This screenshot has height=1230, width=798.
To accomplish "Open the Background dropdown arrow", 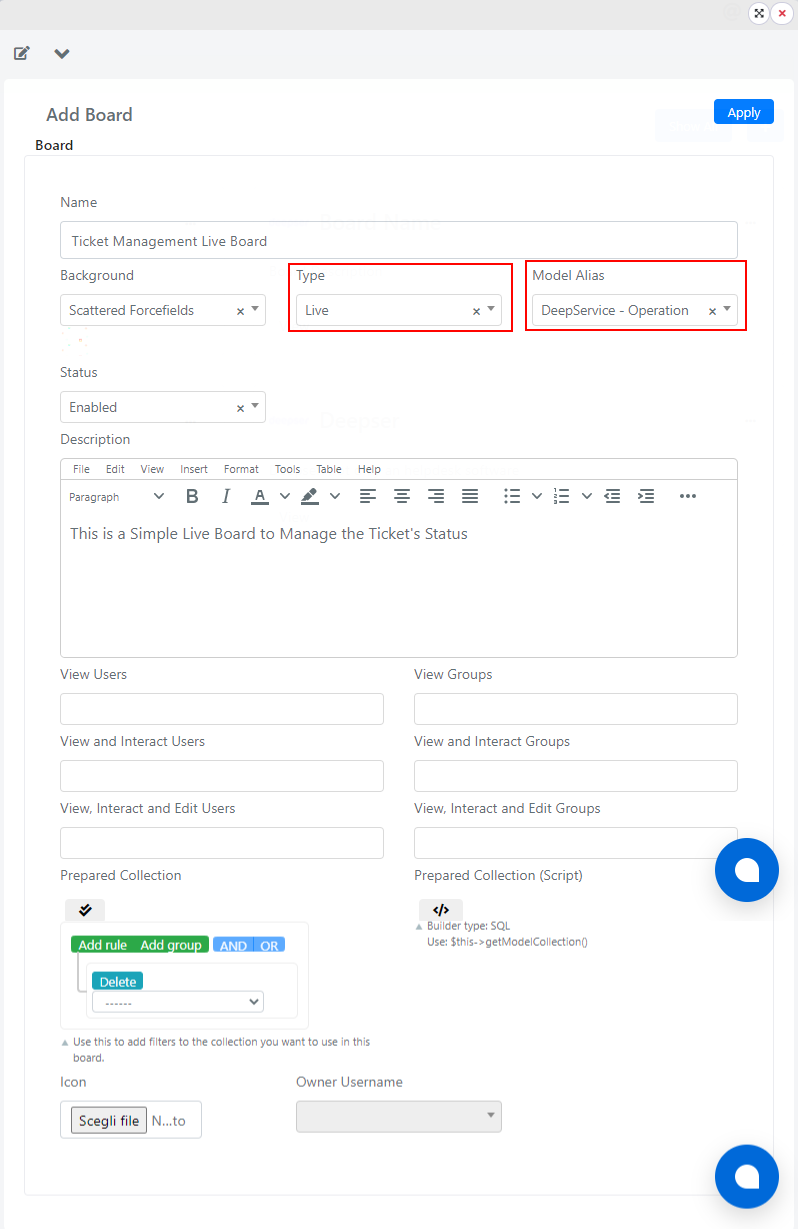I will [255, 309].
